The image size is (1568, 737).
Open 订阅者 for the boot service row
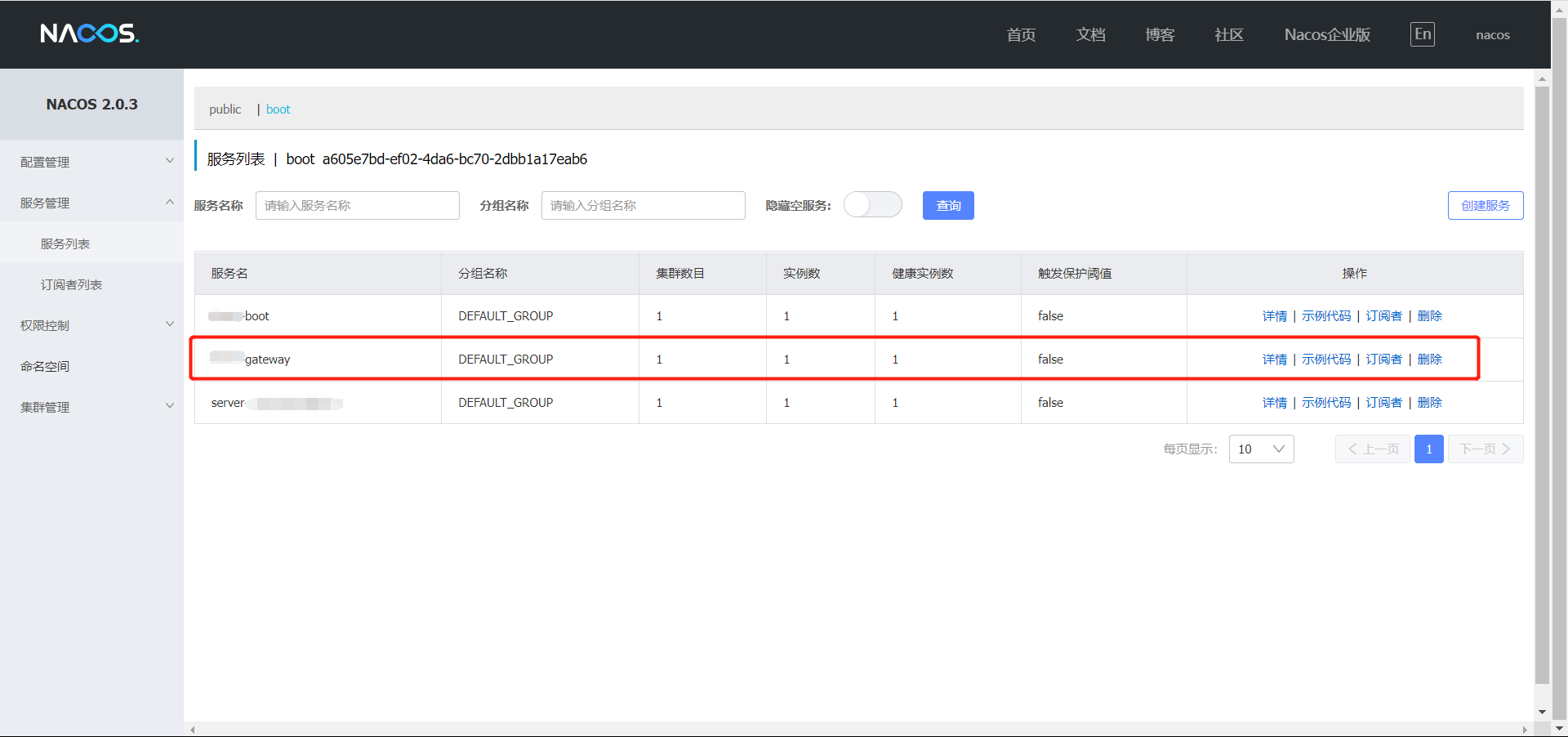tap(1384, 316)
